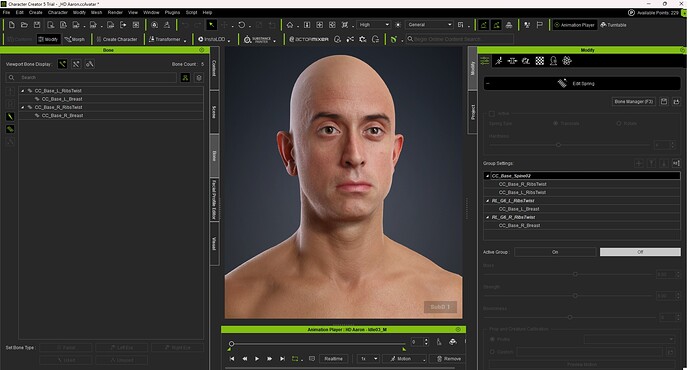Save the project with the disk icon

(37, 25)
